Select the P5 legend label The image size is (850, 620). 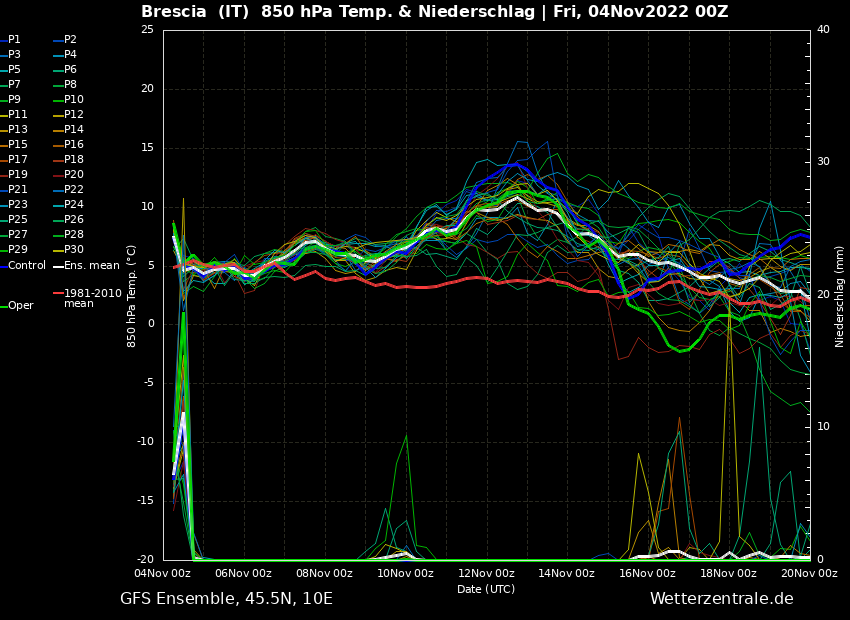(x=14, y=69)
